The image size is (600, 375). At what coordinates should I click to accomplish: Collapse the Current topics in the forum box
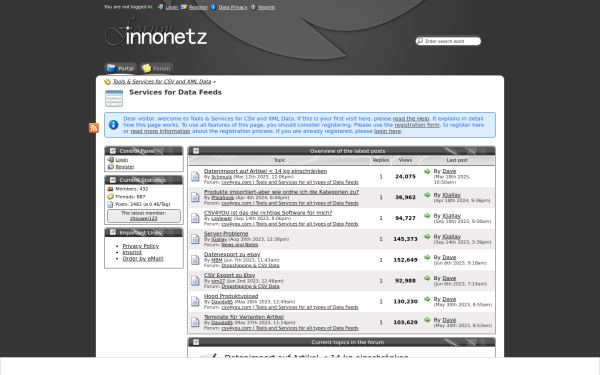(x=196, y=342)
